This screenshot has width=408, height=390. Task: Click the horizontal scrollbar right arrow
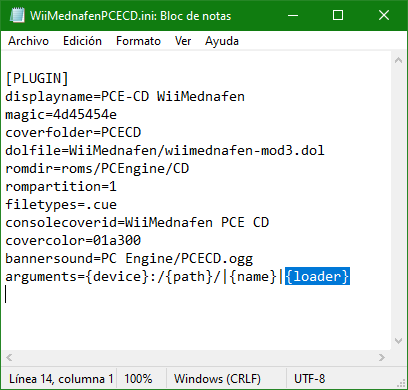[x=382, y=357]
